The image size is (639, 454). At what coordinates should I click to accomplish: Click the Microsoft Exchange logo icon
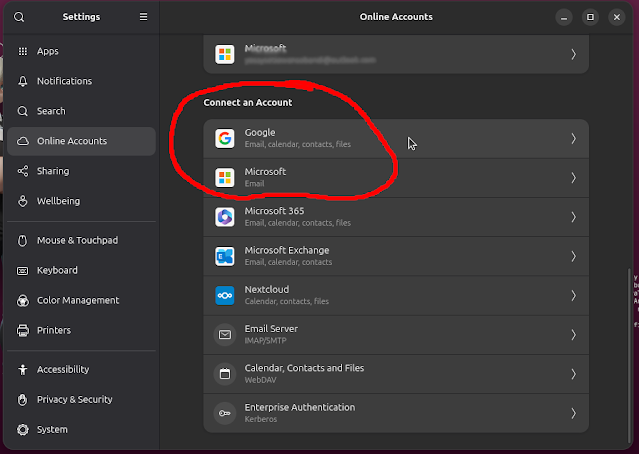point(225,256)
